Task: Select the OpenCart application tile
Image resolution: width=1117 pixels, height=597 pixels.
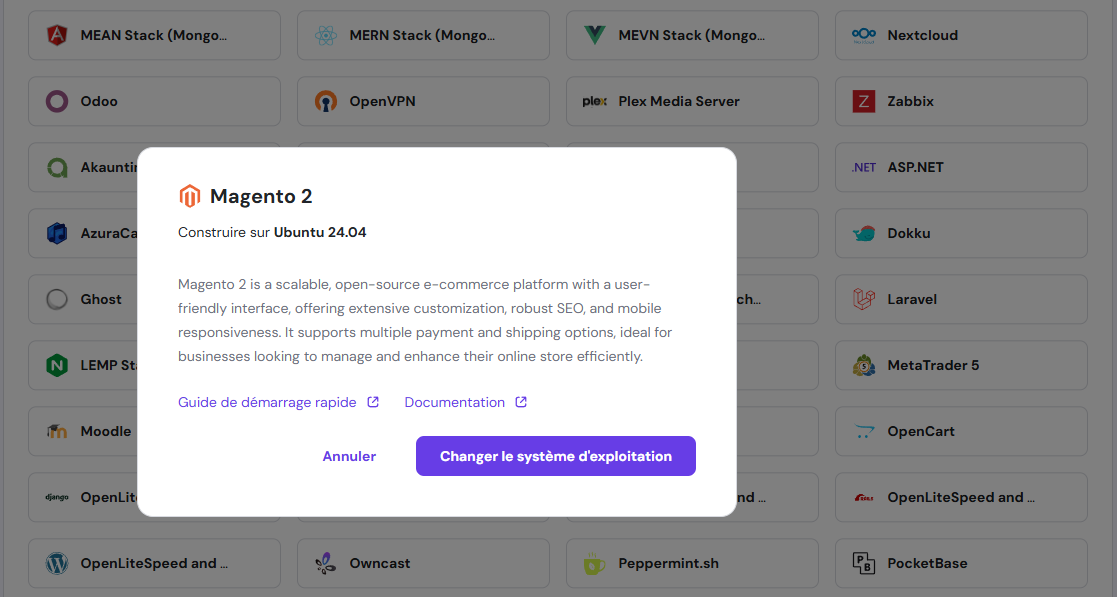Action: point(960,431)
